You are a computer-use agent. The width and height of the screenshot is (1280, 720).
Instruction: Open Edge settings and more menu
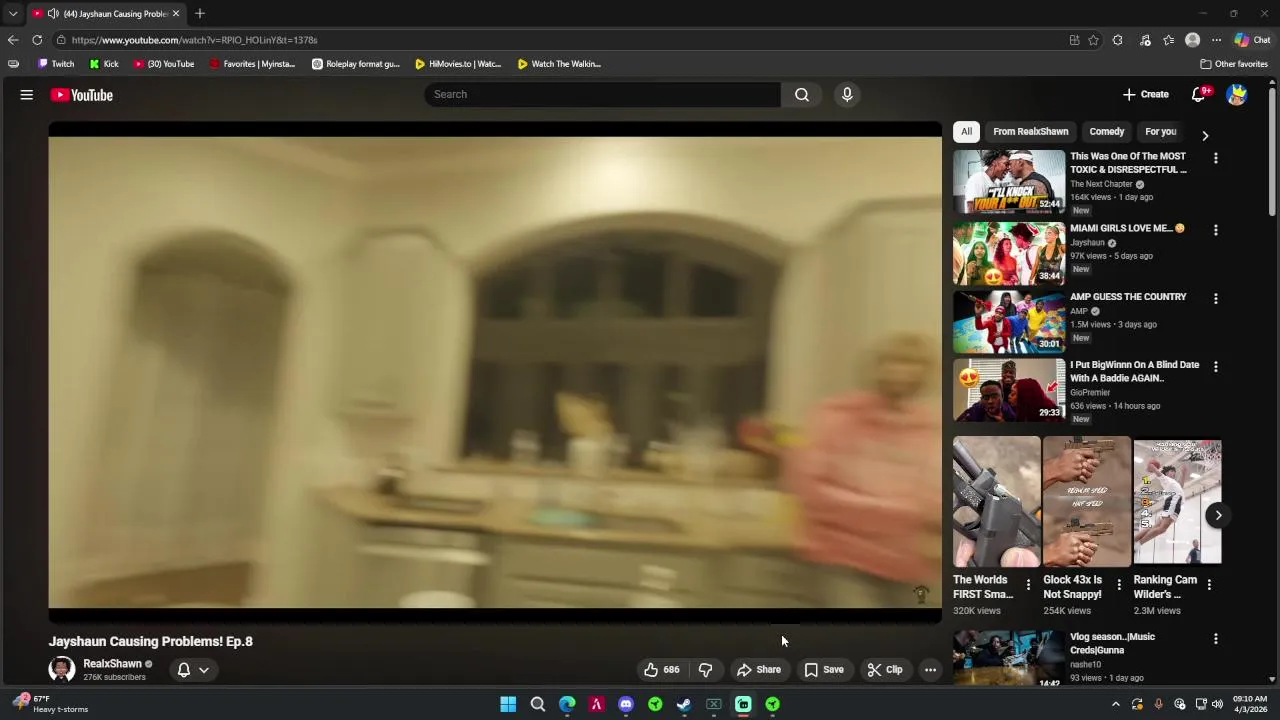point(1216,40)
